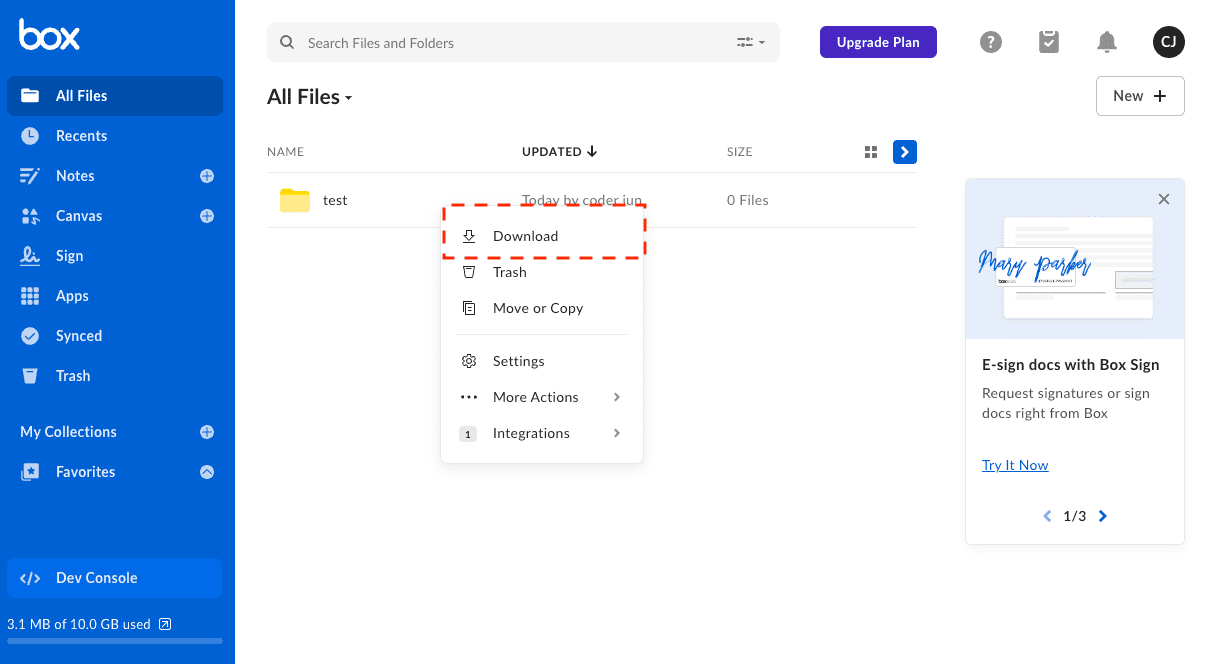Add a new collection plus icon
The width and height of the screenshot is (1215, 664).
point(207,432)
